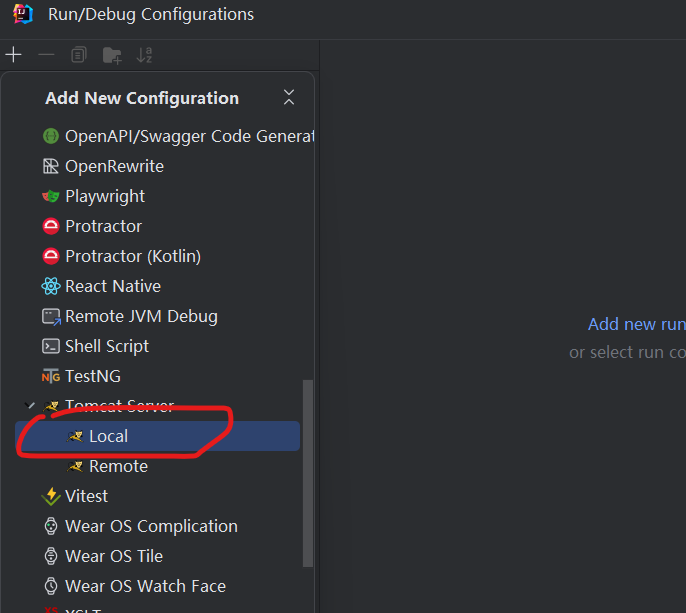The width and height of the screenshot is (686, 613).
Task: Click the IntelliJ IDEA logo in title bar
Action: click(x=23, y=14)
